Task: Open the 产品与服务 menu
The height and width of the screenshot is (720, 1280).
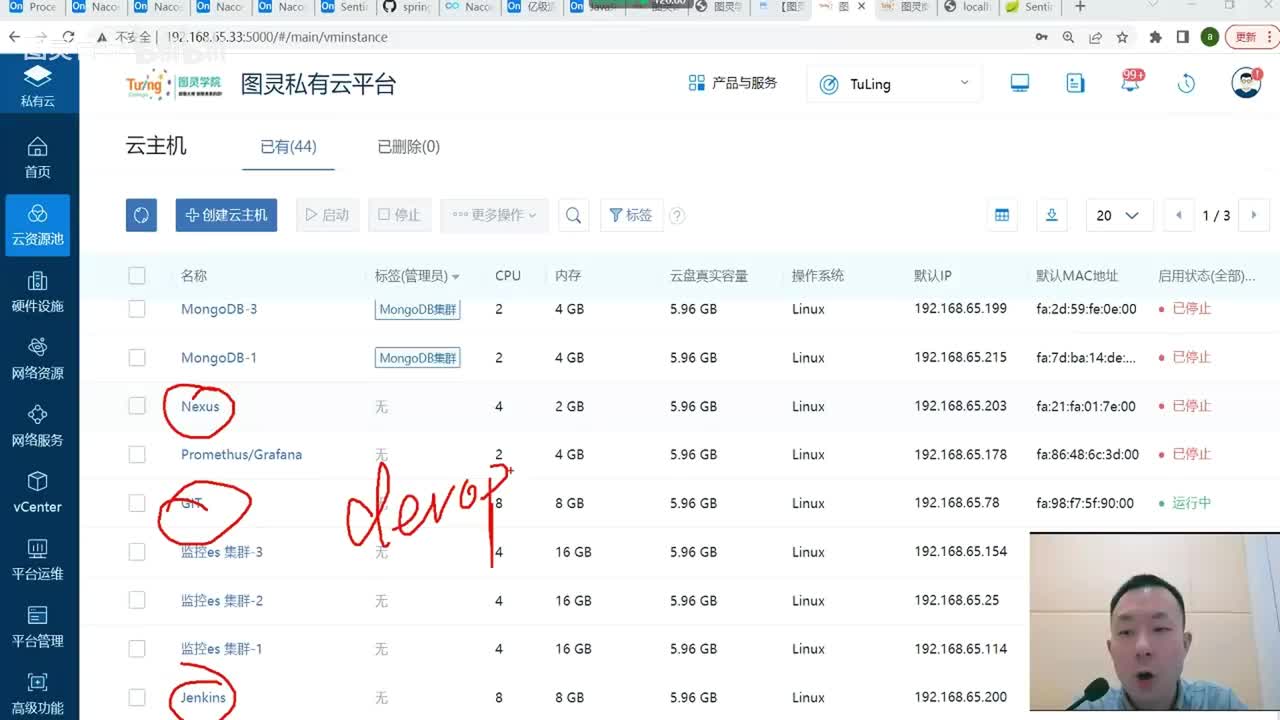Action: [733, 83]
